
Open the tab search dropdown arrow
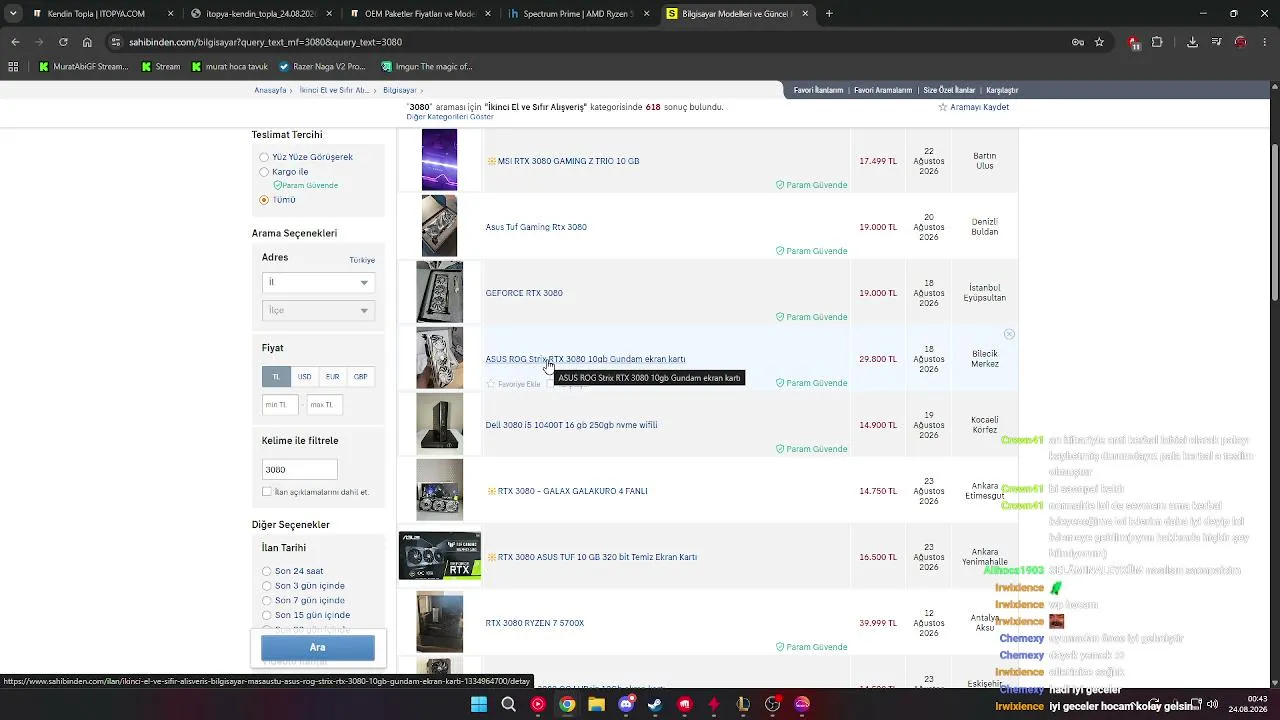(x=13, y=14)
